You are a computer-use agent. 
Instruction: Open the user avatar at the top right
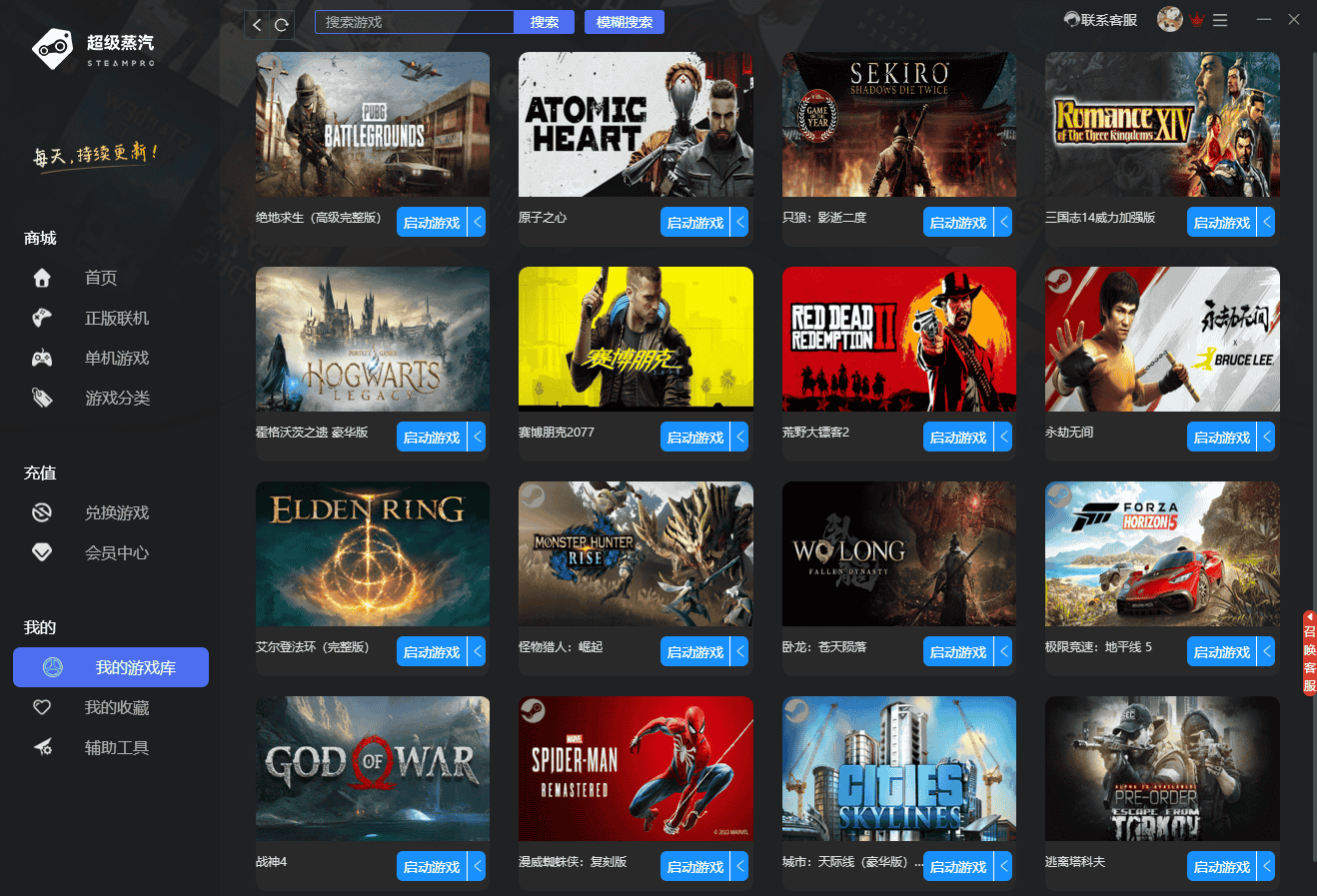coord(1170,19)
